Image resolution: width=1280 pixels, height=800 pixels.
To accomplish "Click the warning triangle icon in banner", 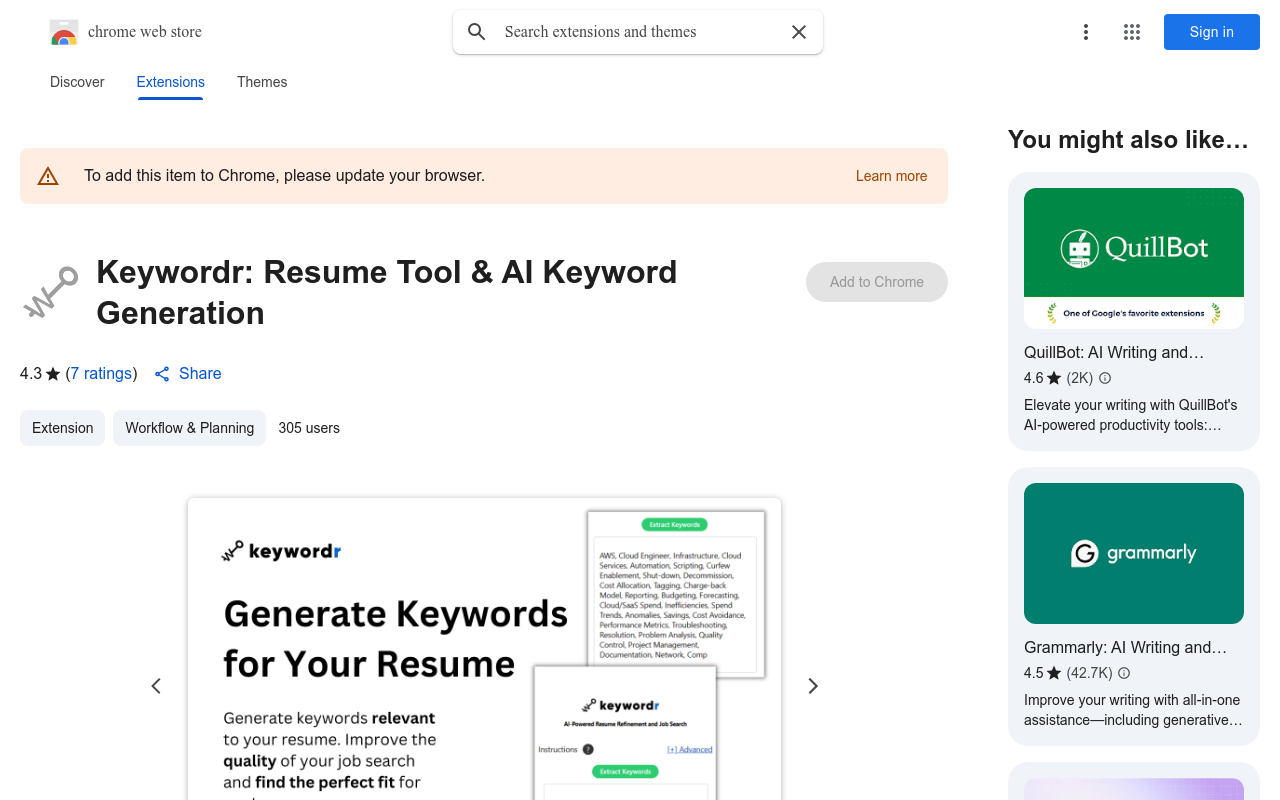I will (x=48, y=176).
